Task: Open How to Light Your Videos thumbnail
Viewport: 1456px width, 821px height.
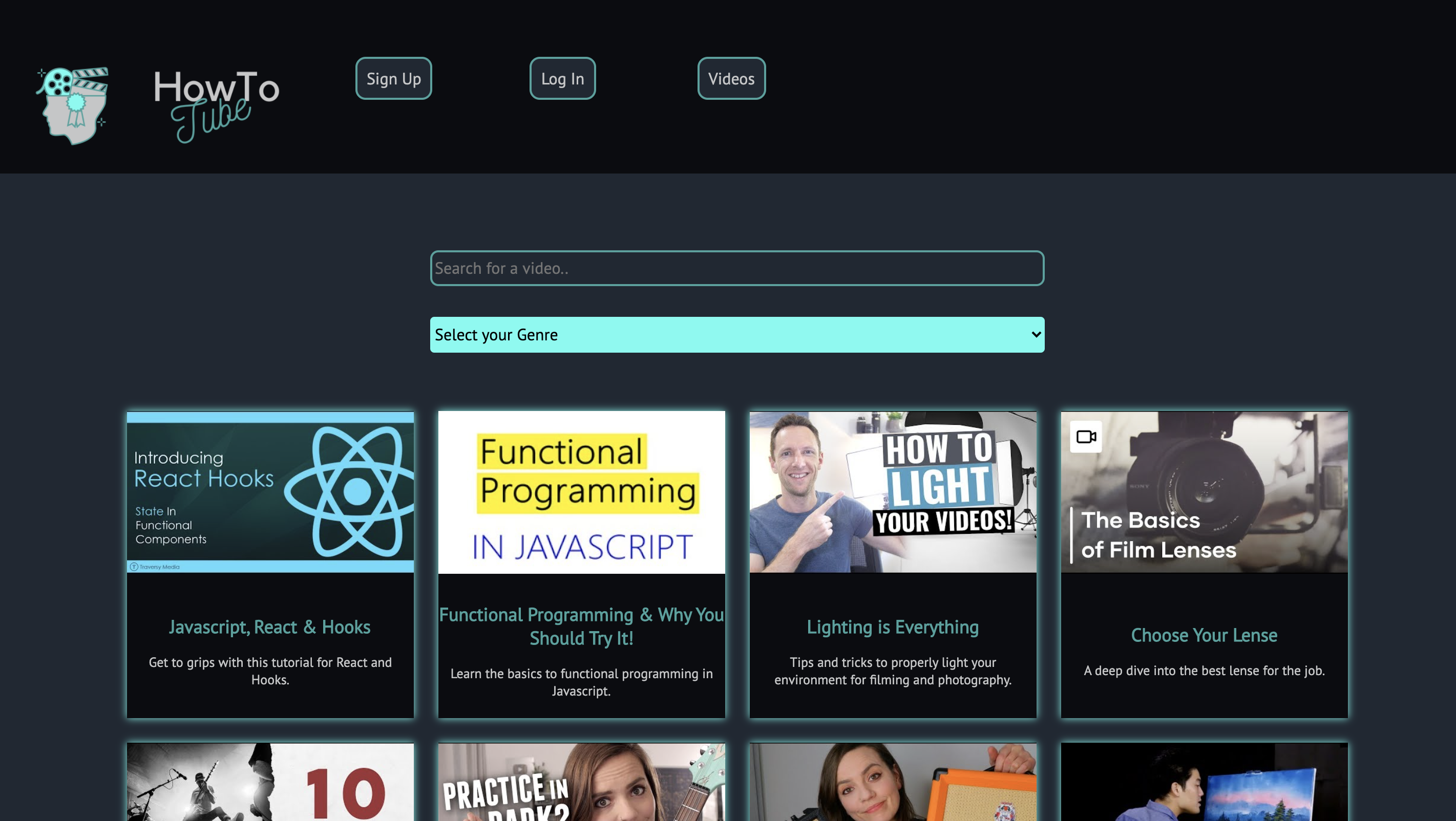Action: tap(893, 492)
